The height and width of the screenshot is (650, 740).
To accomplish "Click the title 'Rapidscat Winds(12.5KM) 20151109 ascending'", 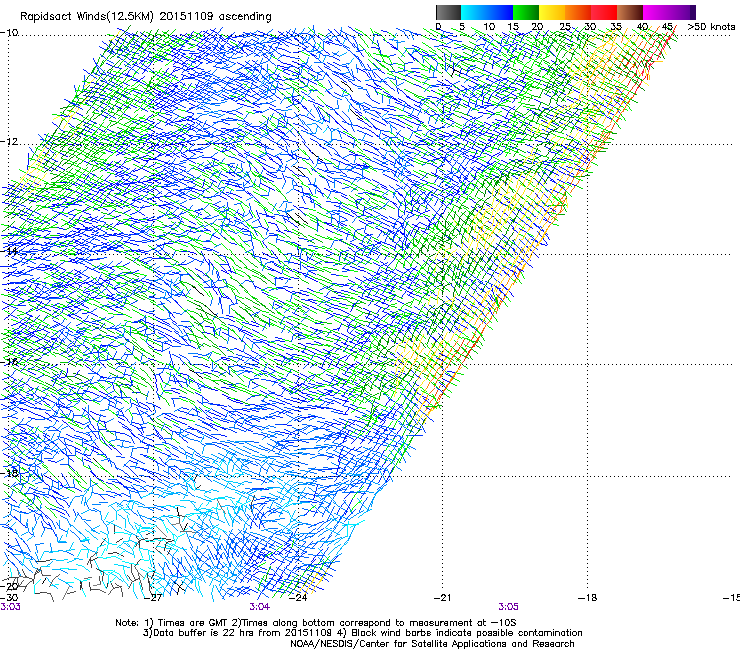I will (146, 17).
